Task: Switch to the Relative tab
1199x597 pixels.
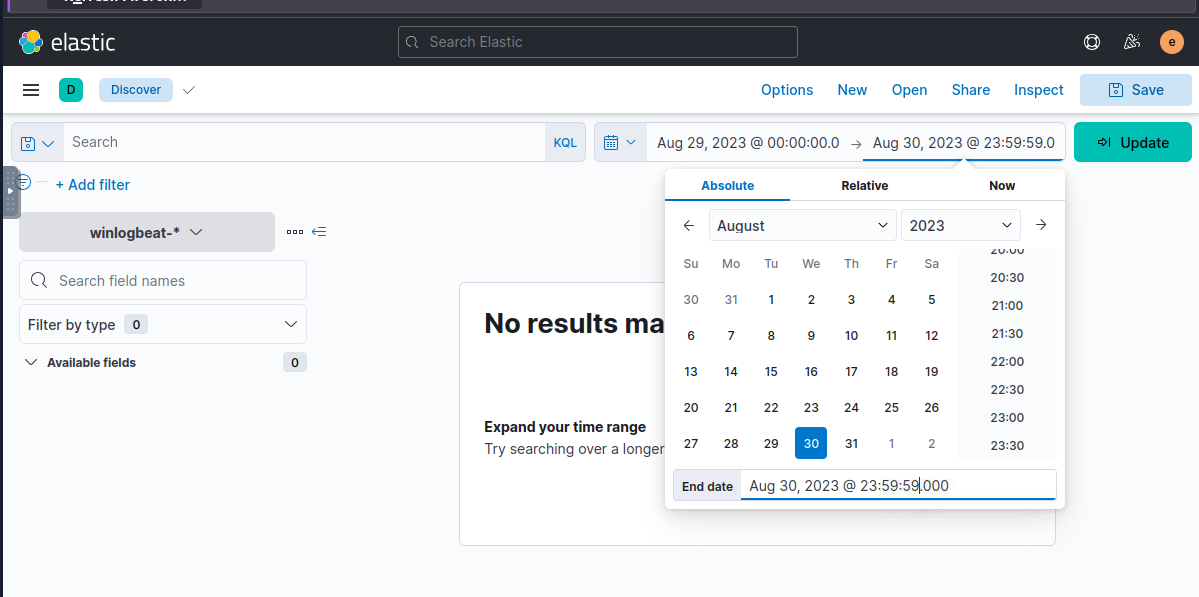Action: click(864, 186)
